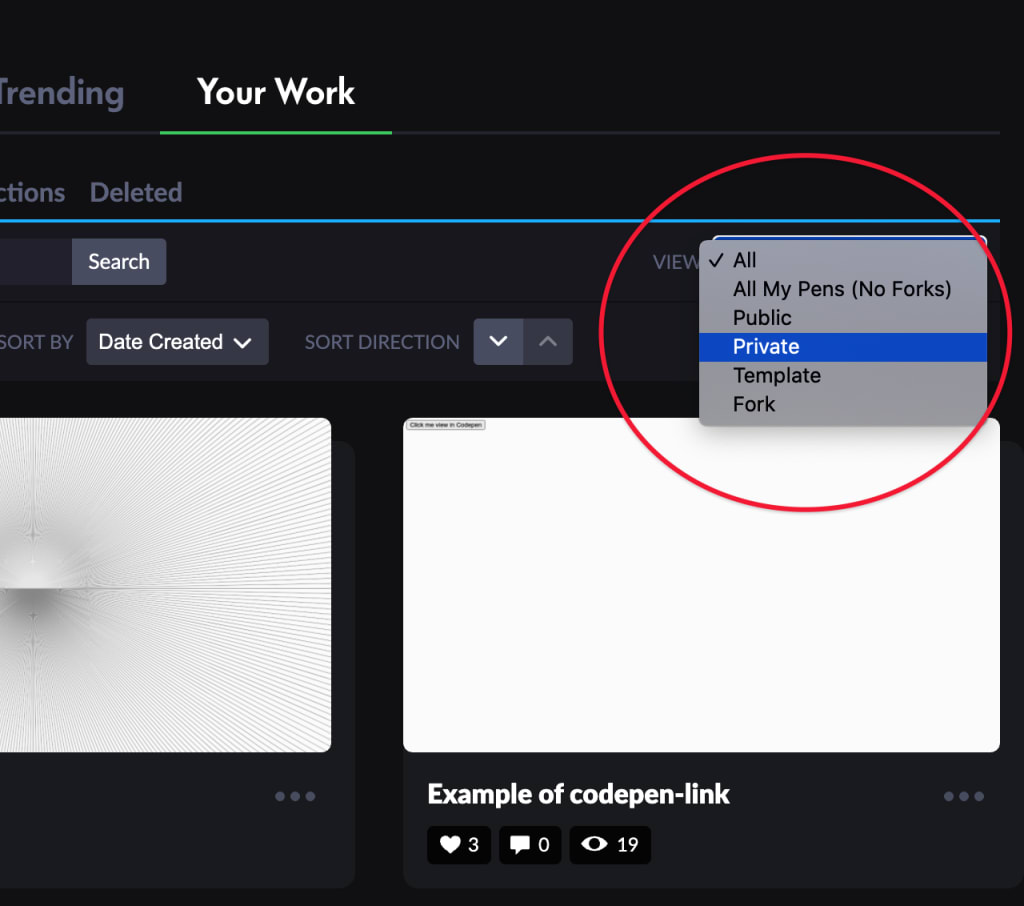
Task: Choose All My Pens (No Forks)
Action: point(842,289)
